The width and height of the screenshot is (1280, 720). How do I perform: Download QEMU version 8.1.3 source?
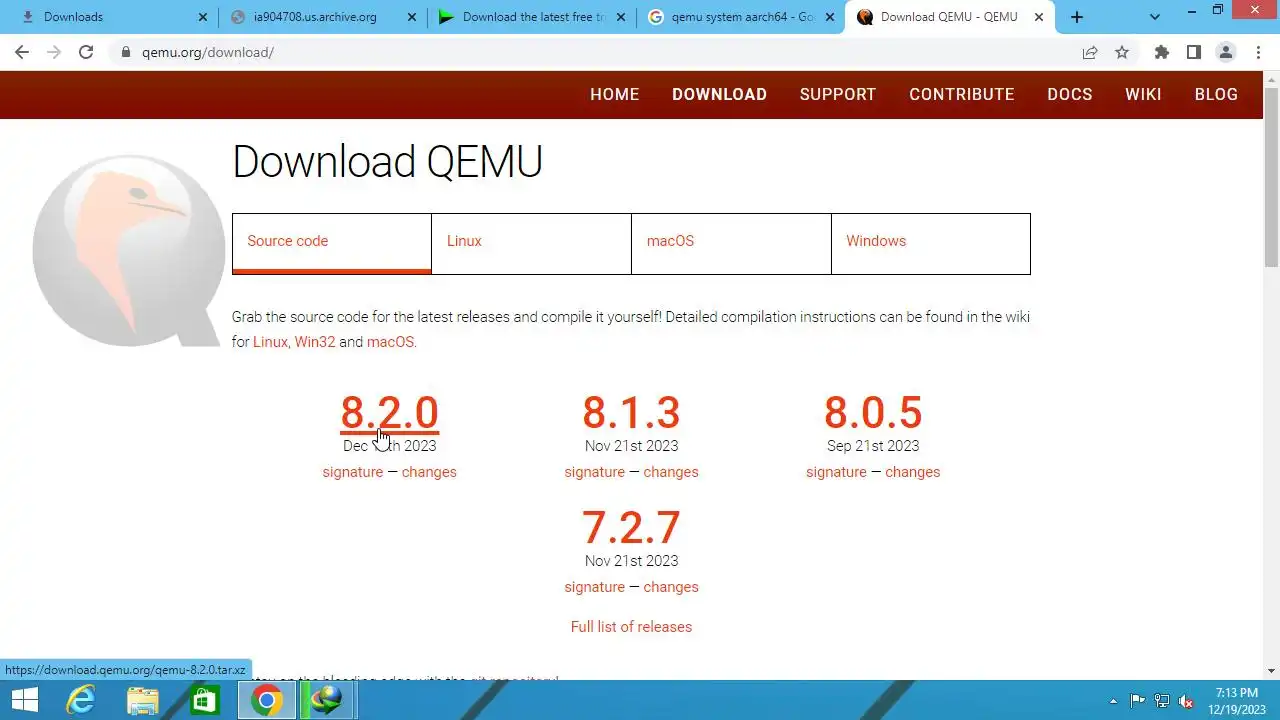click(x=631, y=413)
